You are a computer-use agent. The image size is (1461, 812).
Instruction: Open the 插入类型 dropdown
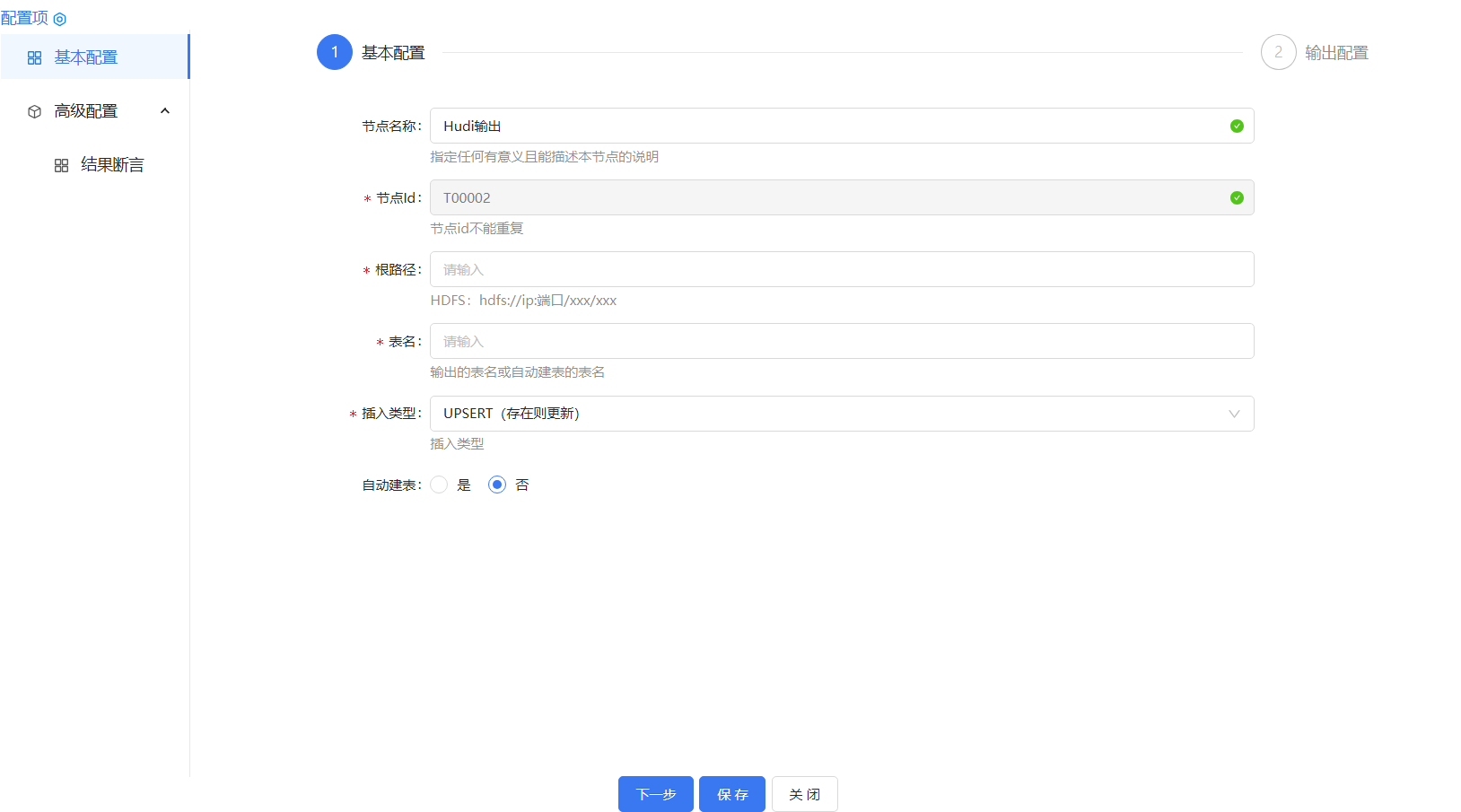click(x=826, y=414)
